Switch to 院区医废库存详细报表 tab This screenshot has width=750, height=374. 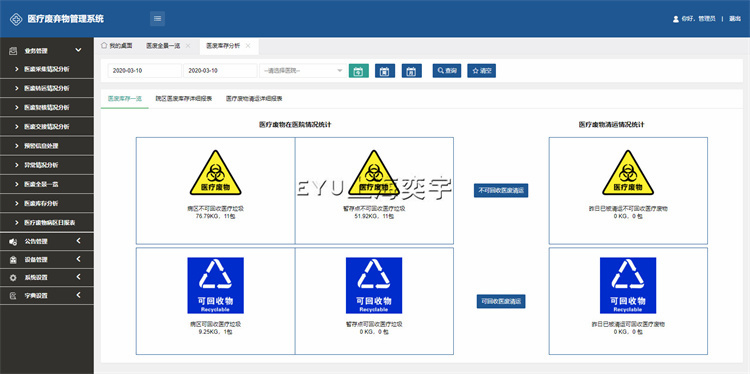tap(184, 99)
